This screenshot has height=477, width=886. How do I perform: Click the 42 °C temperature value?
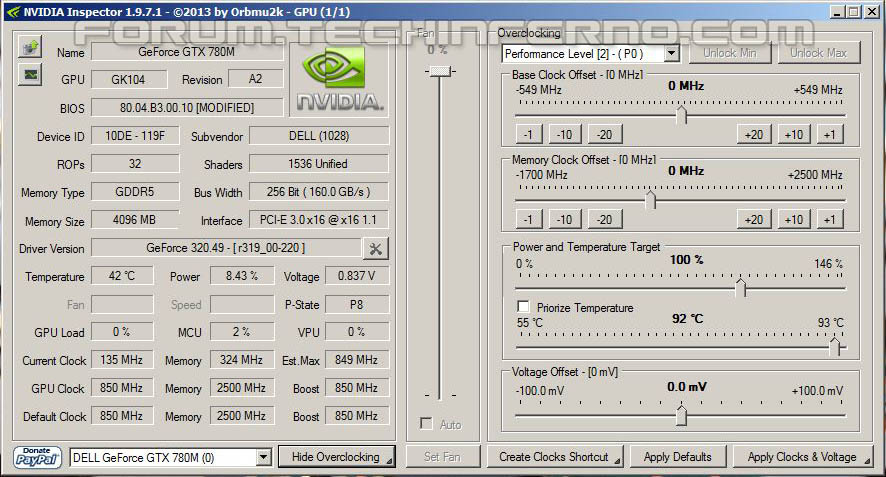122,276
